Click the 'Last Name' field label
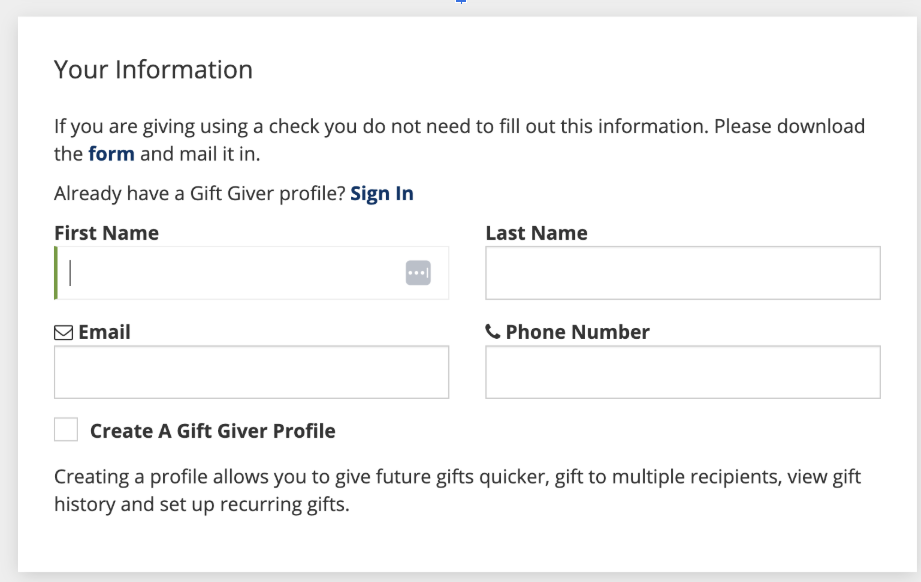Image resolution: width=921 pixels, height=582 pixels. pos(536,234)
